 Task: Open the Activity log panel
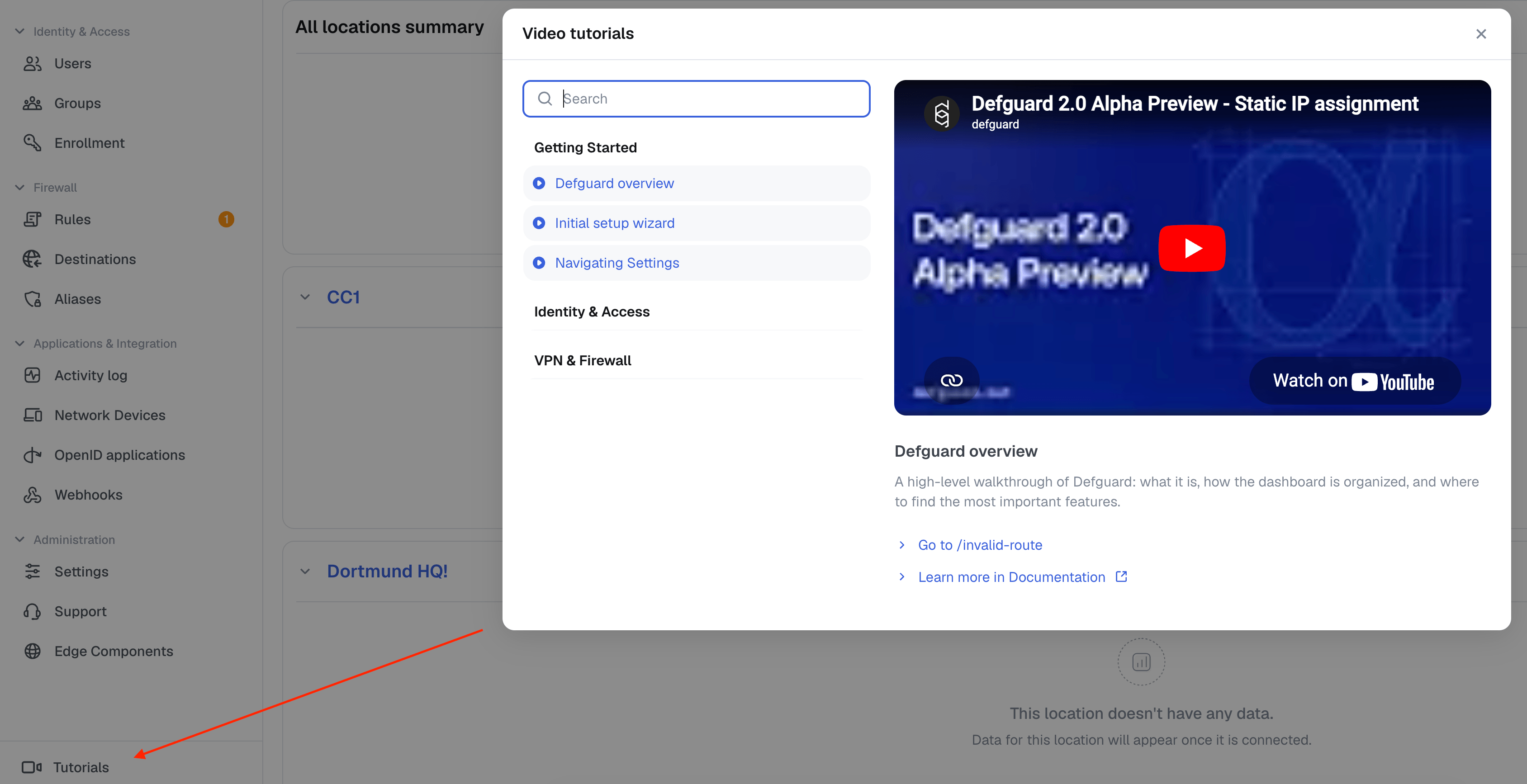[x=91, y=375]
